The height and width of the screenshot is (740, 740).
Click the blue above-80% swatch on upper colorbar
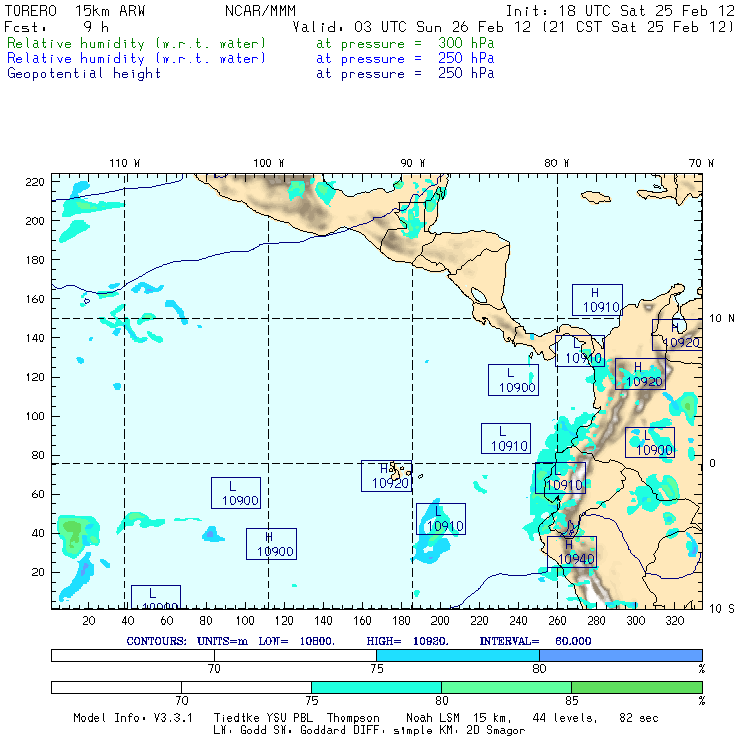point(621,655)
